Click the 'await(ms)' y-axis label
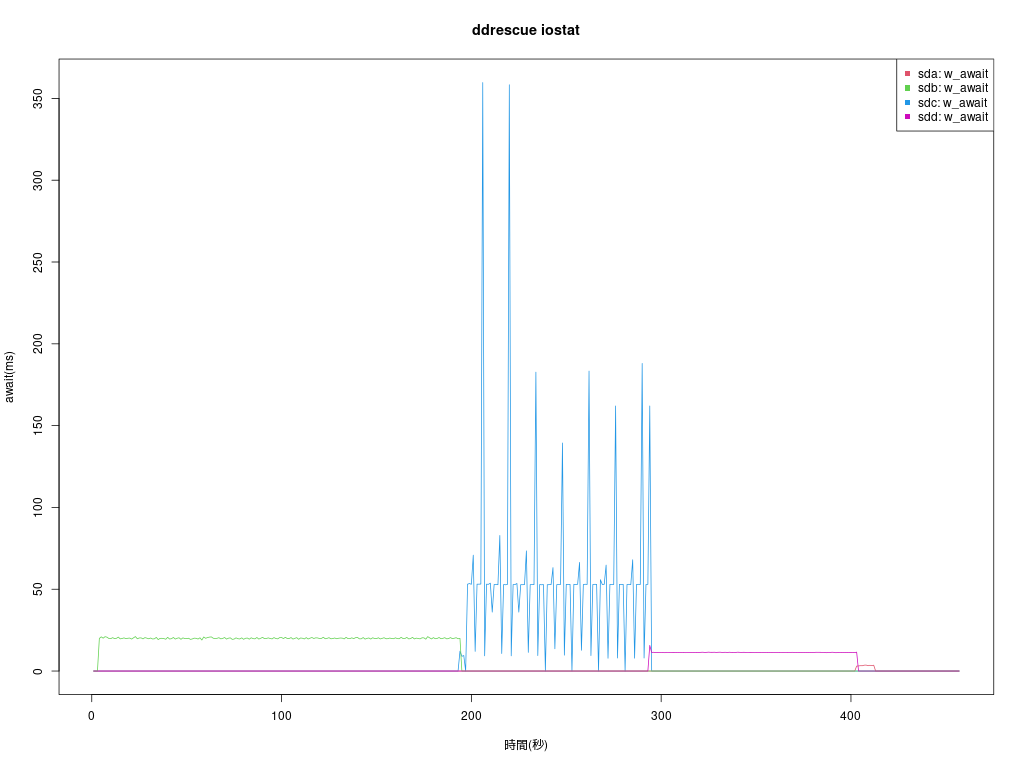The image size is (1024, 768). [10, 376]
